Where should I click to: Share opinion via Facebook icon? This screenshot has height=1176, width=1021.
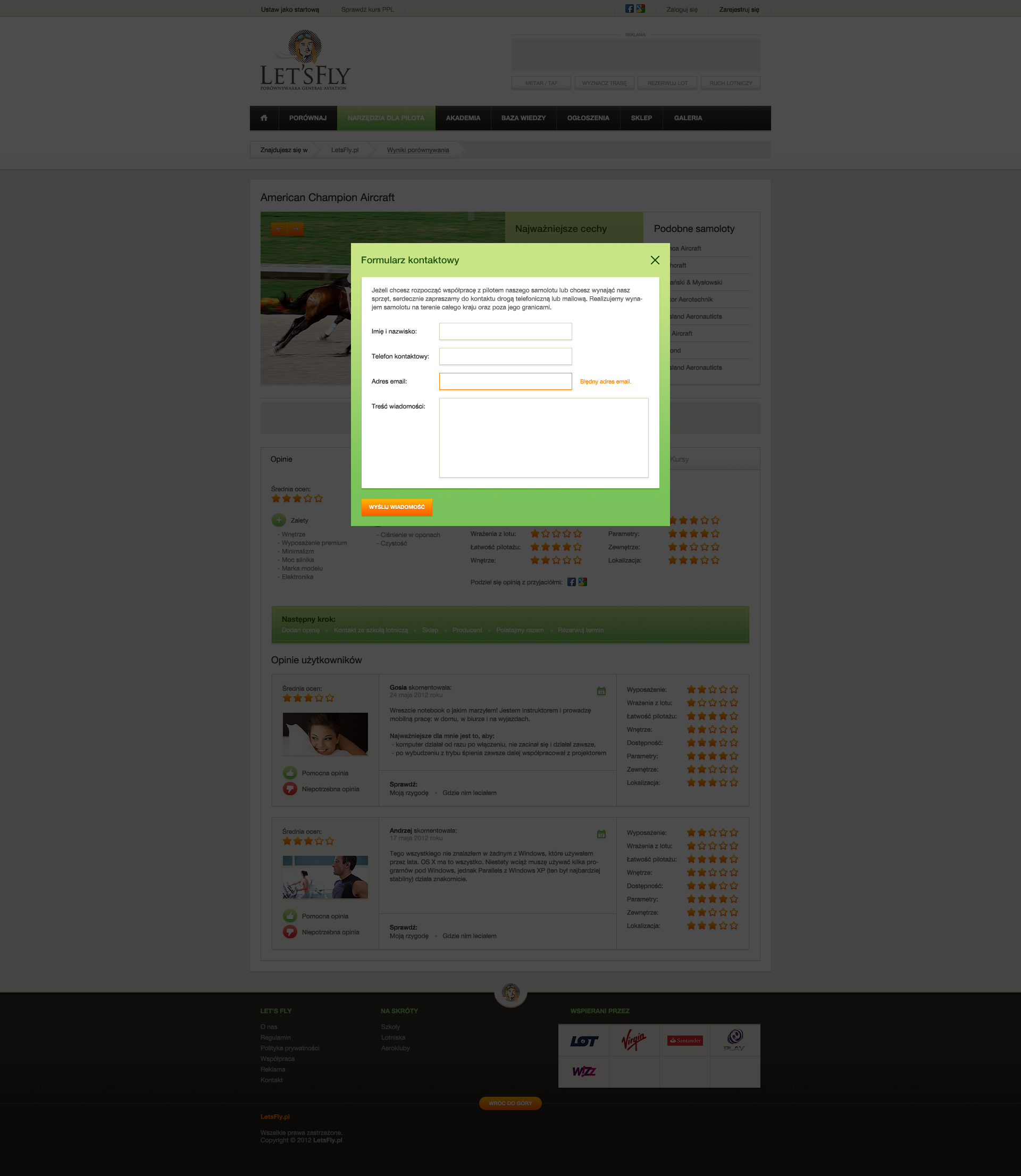click(x=572, y=582)
